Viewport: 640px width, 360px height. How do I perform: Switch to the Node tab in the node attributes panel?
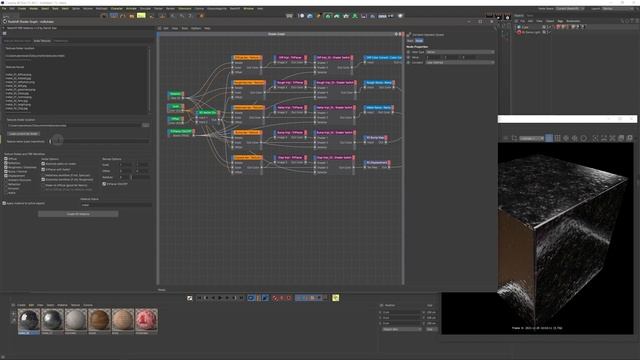click(419, 41)
